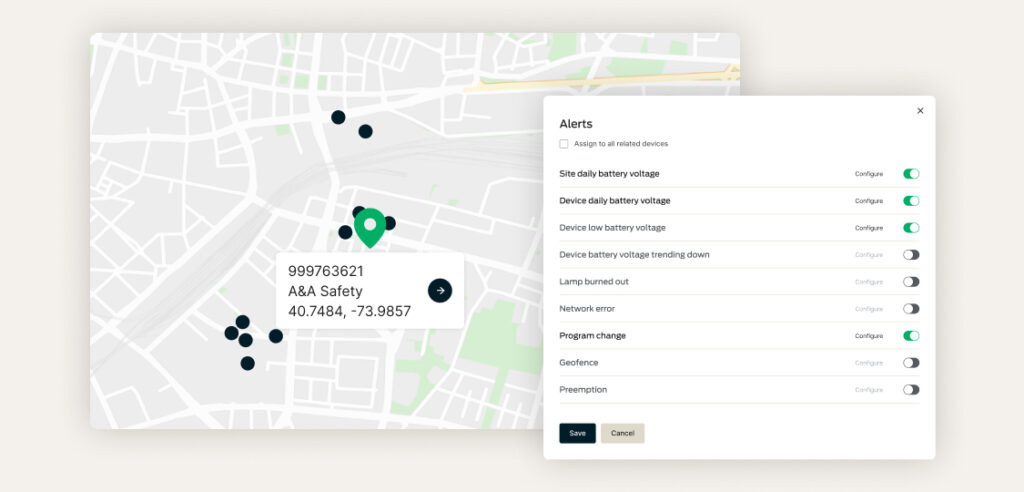Open Configure link for Program change
This screenshot has width=1024, height=492.
coord(869,336)
